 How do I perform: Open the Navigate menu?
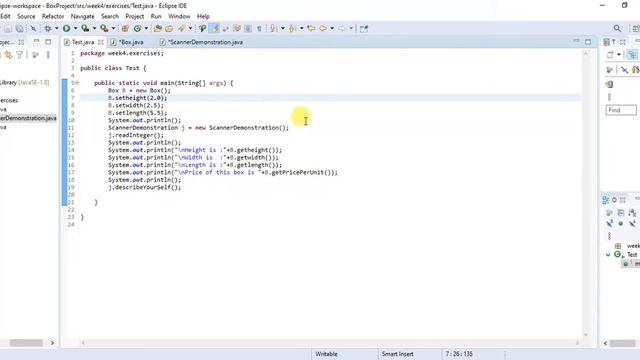click(82, 16)
